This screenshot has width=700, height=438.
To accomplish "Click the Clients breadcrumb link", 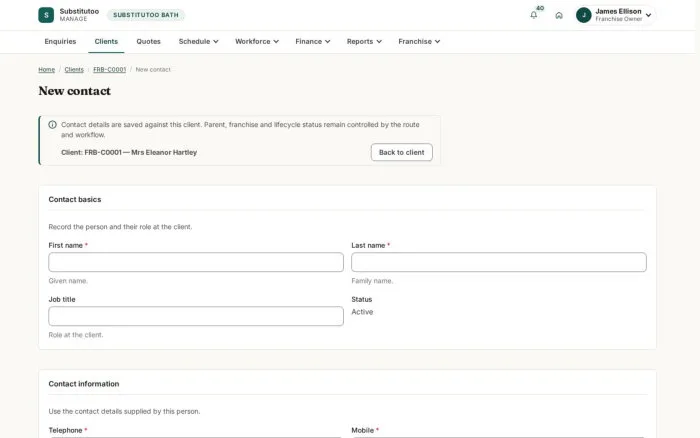I will 74,70.
